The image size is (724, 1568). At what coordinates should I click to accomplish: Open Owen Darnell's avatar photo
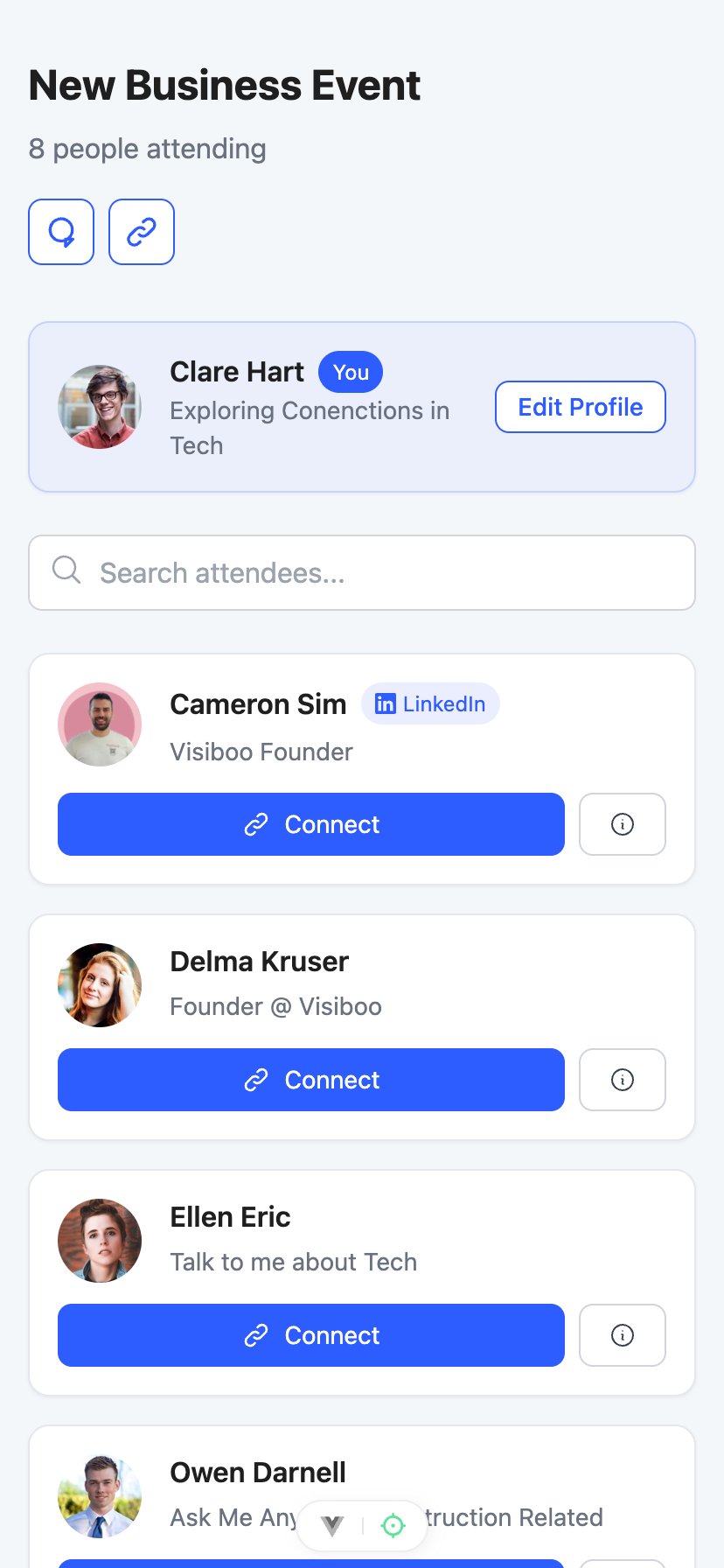(x=100, y=1496)
